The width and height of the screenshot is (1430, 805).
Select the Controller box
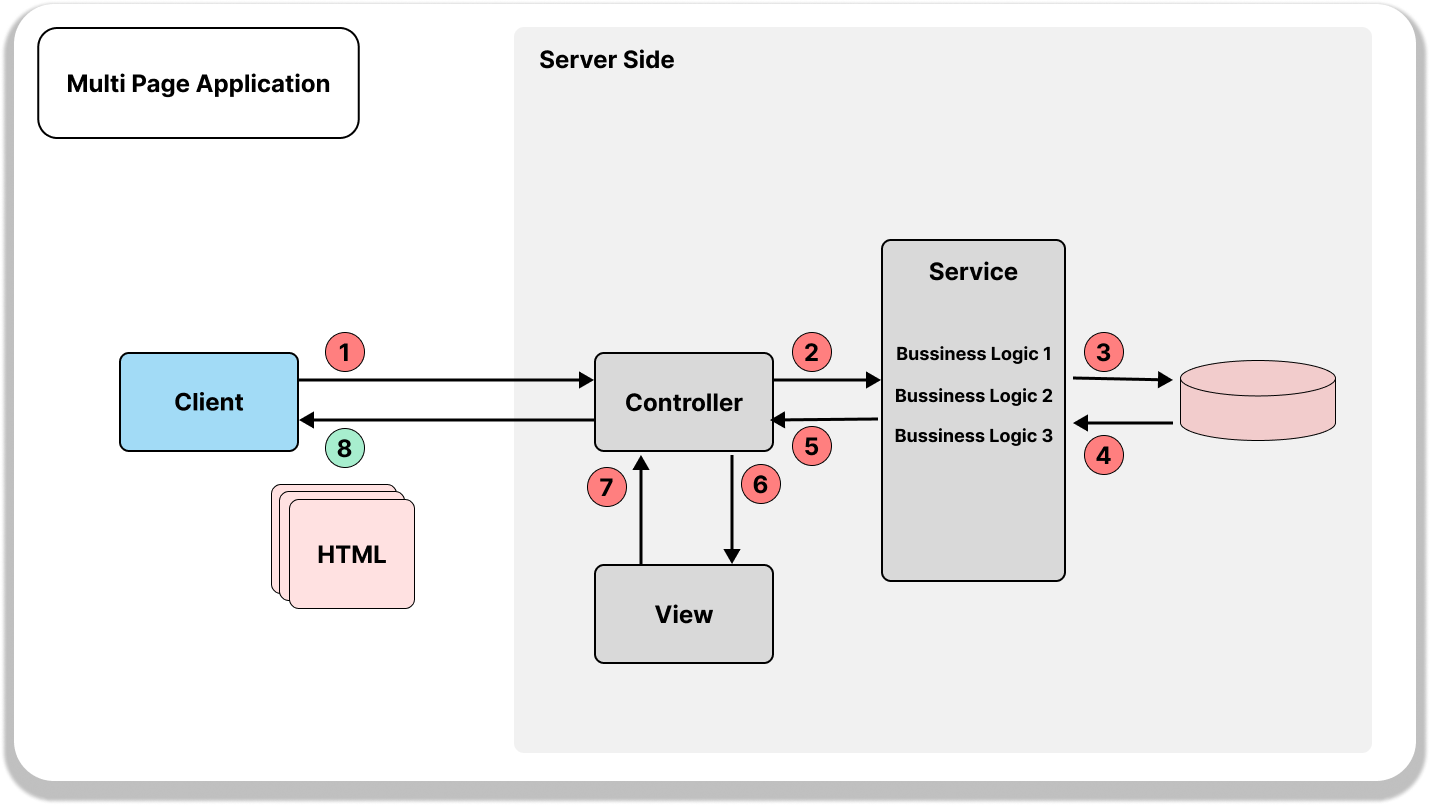(x=684, y=402)
